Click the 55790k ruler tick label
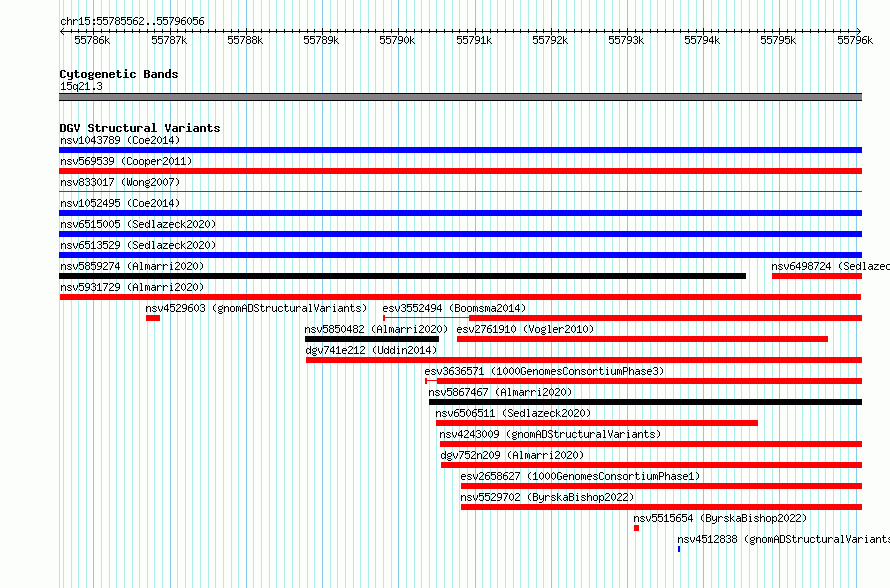The image size is (890, 588). [x=397, y=40]
